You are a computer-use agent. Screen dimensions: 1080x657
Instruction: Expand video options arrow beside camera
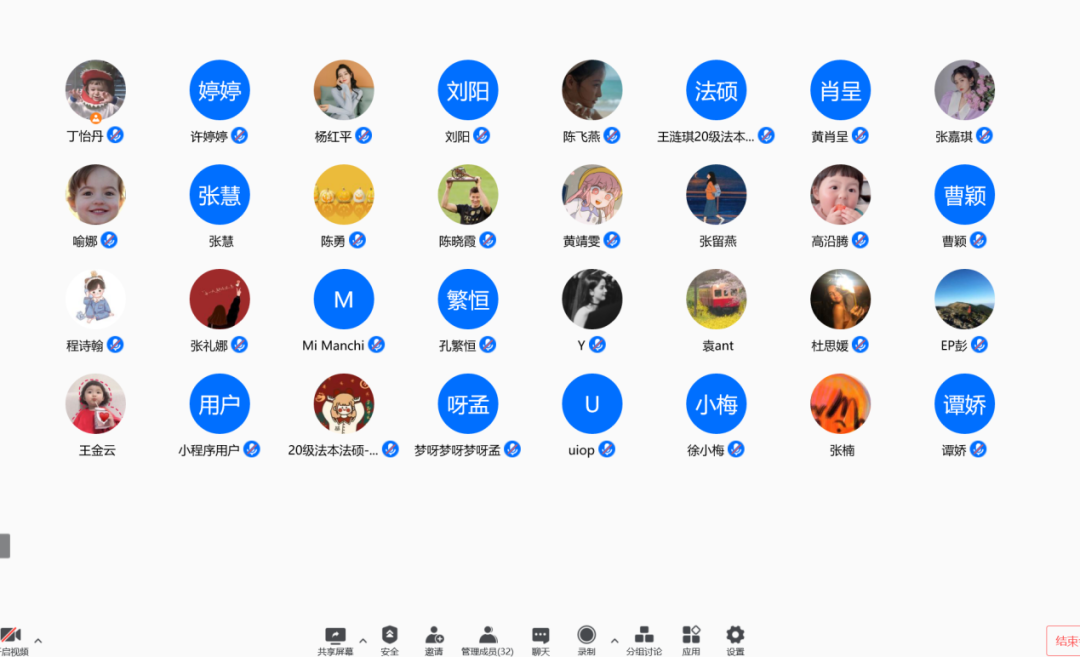pos(38,641)
